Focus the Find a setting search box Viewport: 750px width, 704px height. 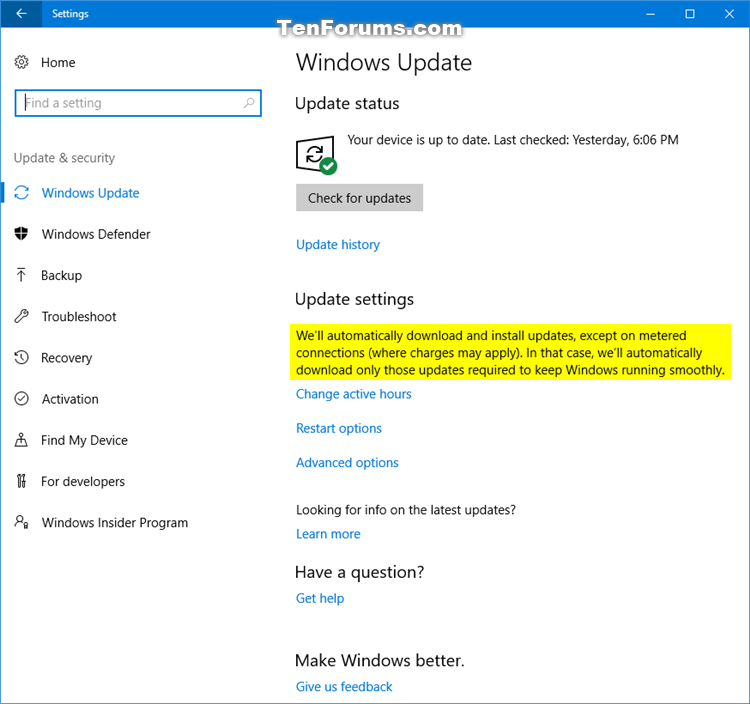click(x=138, y=103)
